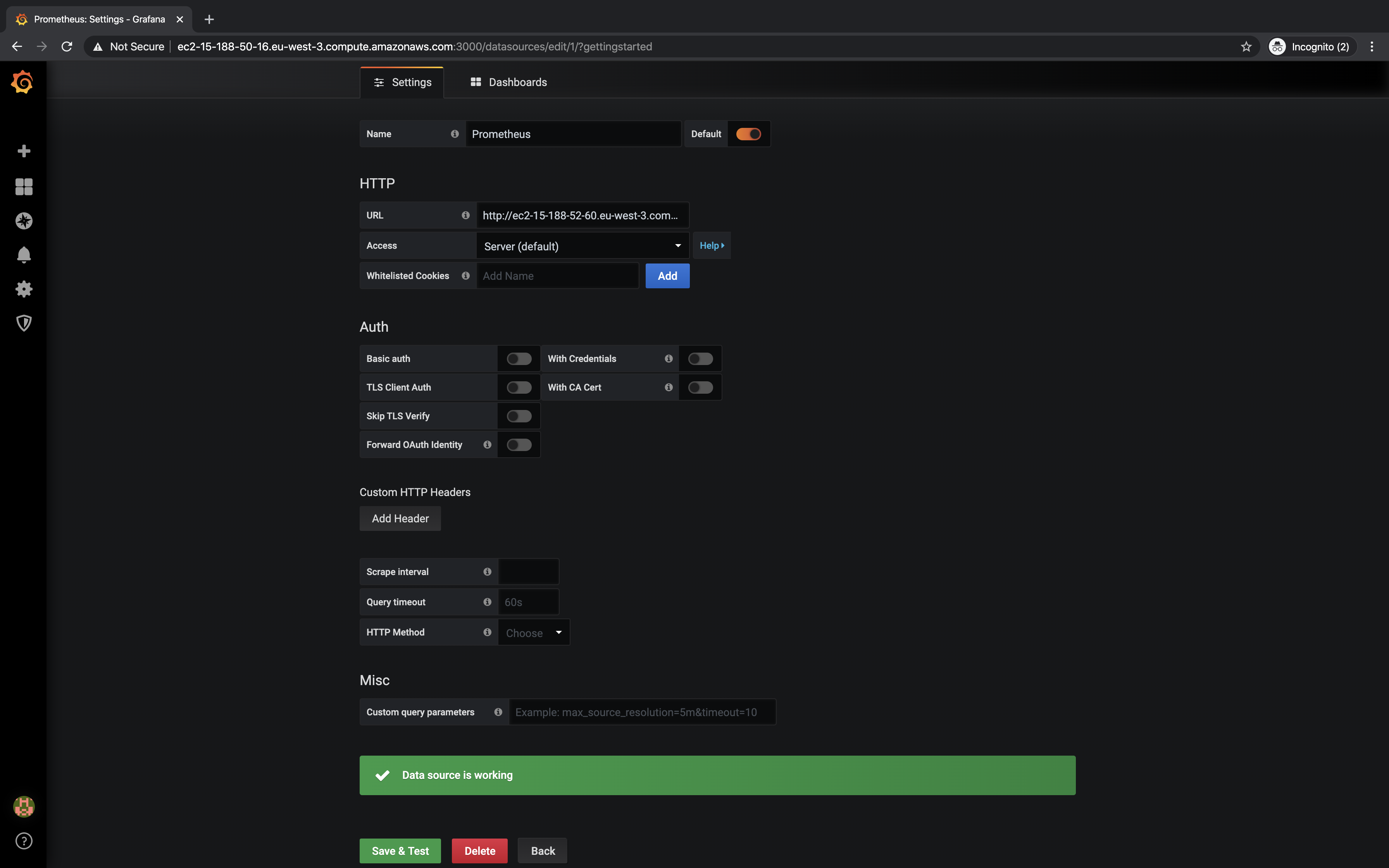Viewport: 1389px width, 868px height.
Task: Click the user avatar at sidebar bottom
Action: [24, 806]
